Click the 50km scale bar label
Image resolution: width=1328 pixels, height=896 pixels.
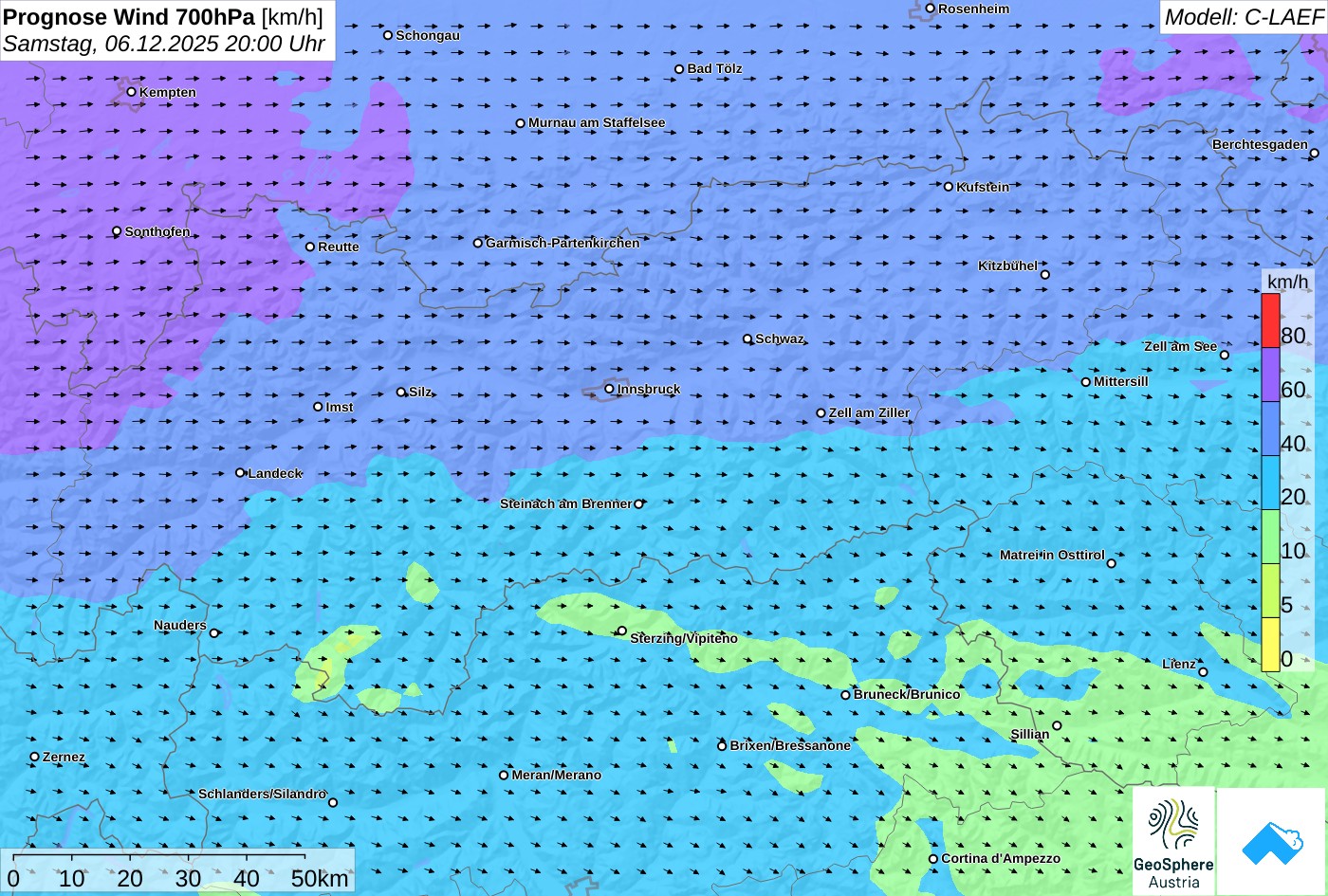(x=320, y=878)
